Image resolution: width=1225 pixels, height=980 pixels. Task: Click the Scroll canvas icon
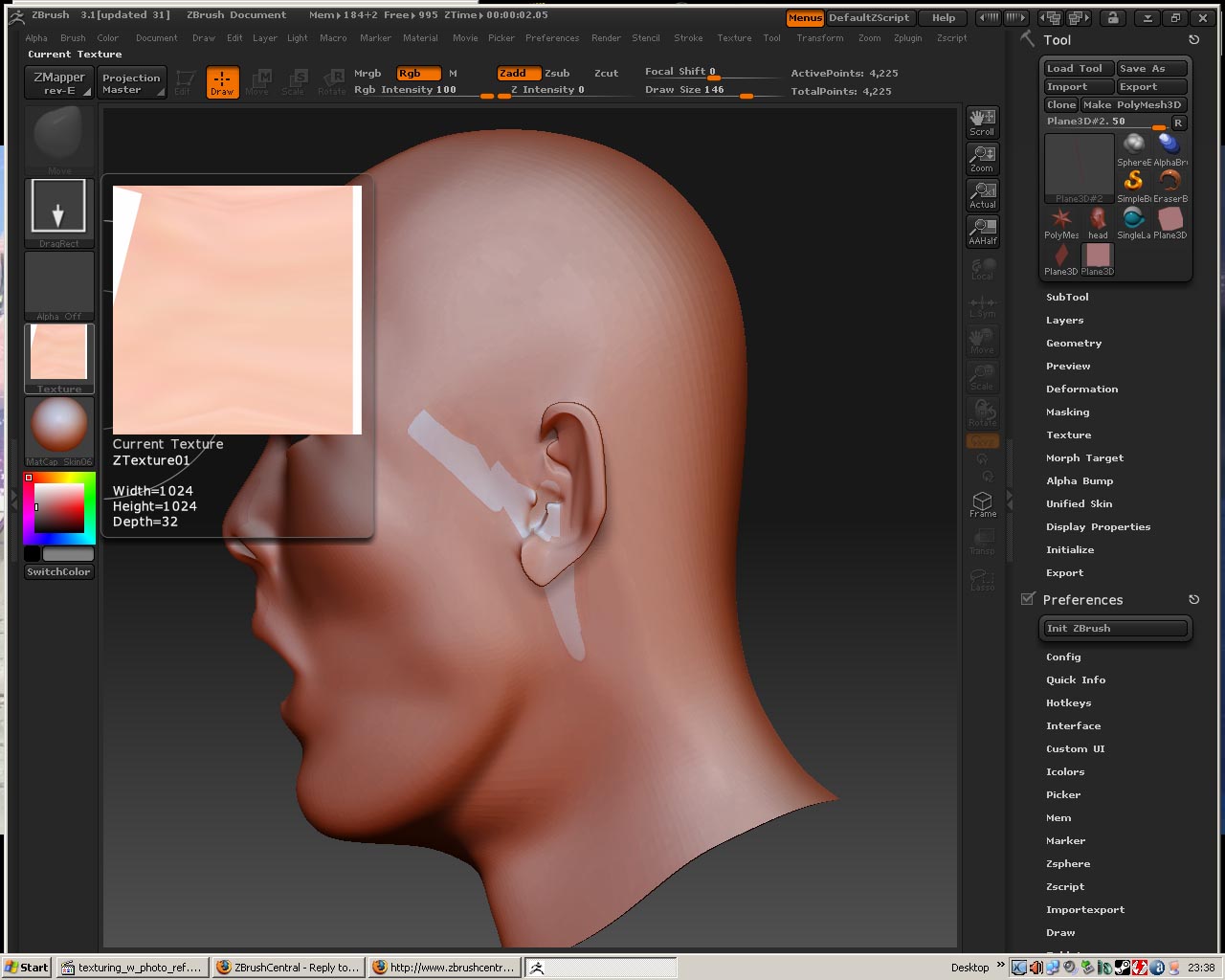click(x=982, y=122)
